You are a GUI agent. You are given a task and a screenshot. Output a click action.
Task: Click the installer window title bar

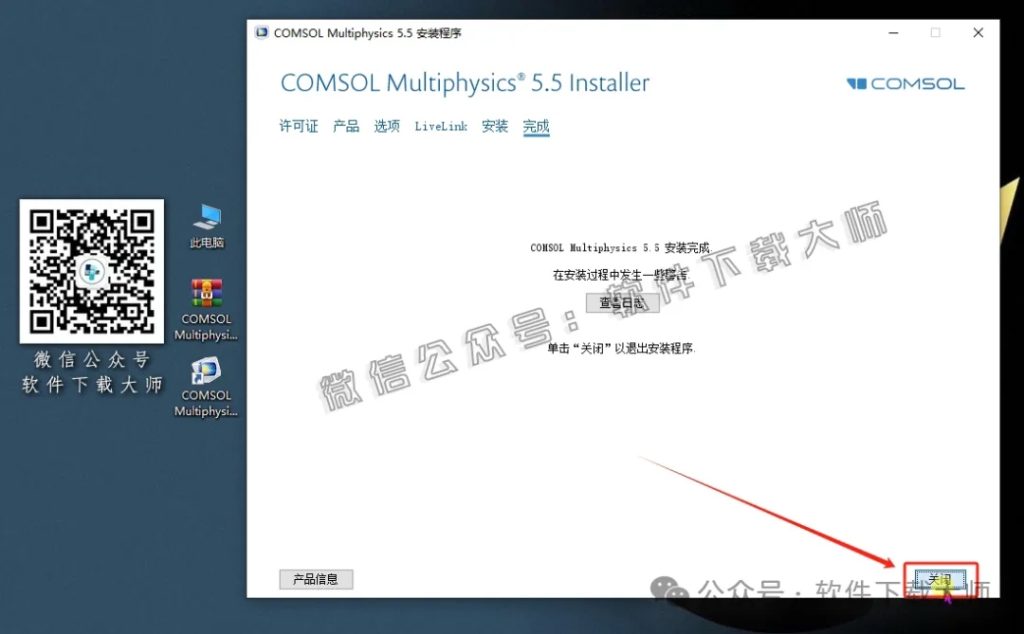[x=600, y=32]
